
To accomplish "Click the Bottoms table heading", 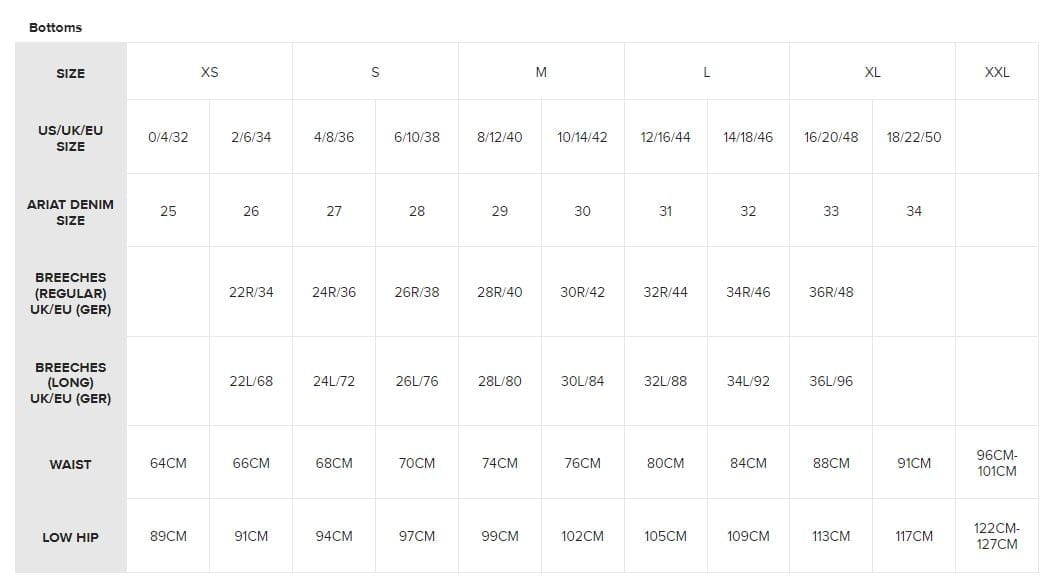I will pyautogui.click(x=56, y=28).
